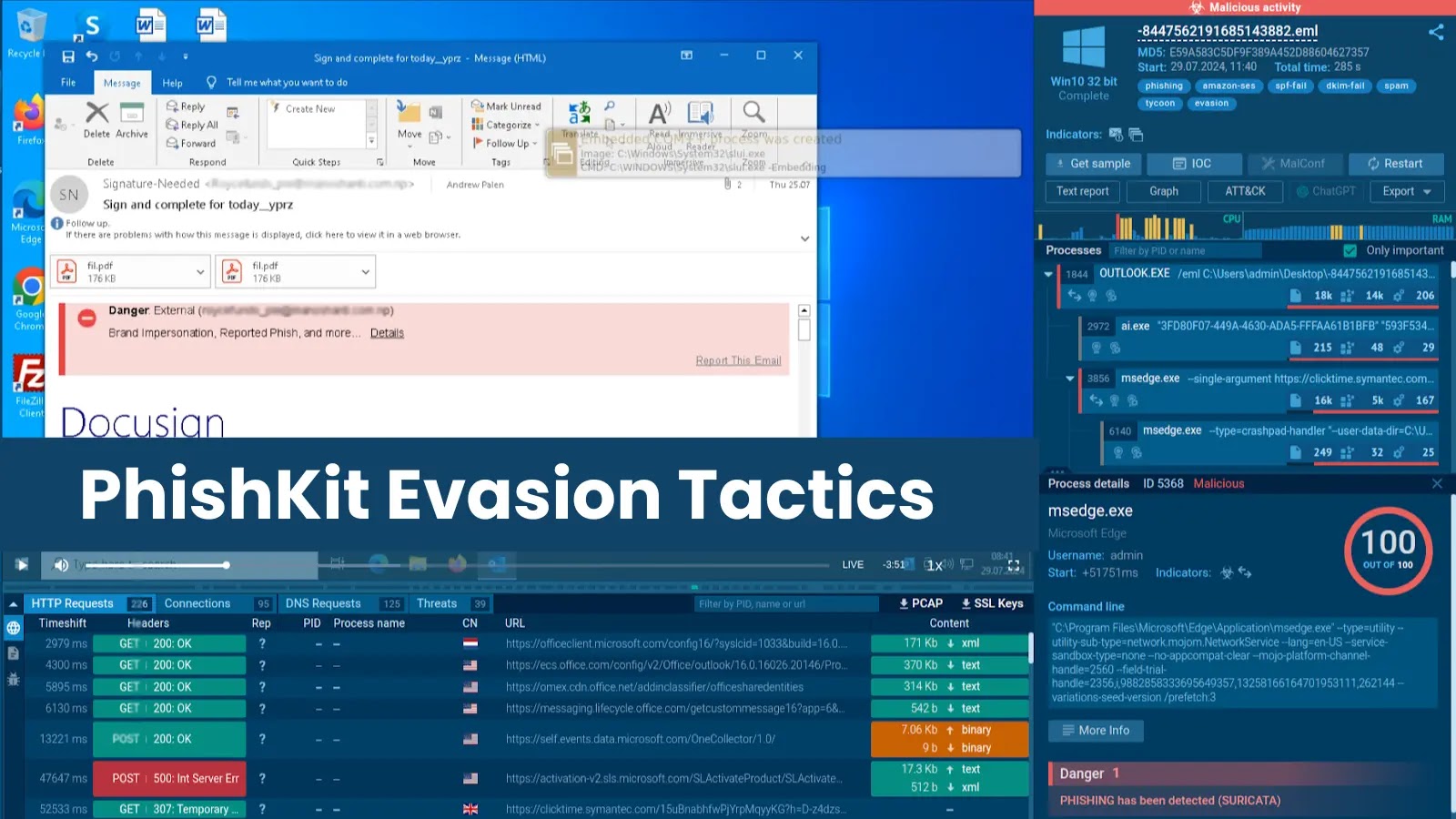The width and height of the screenshot is (1456, 819).
Task: Open the Export dropdown
Action: [x=1407, y=191]
